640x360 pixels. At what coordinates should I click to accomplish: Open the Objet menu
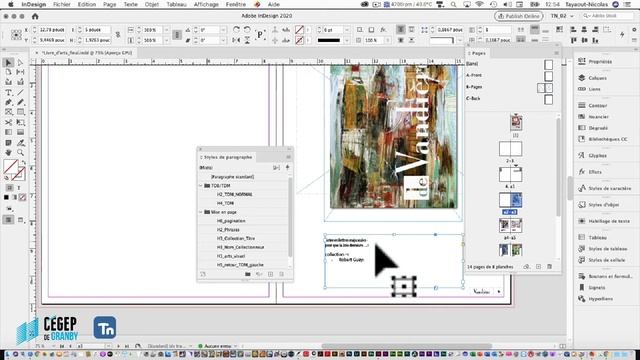click(x=152, y=4)
